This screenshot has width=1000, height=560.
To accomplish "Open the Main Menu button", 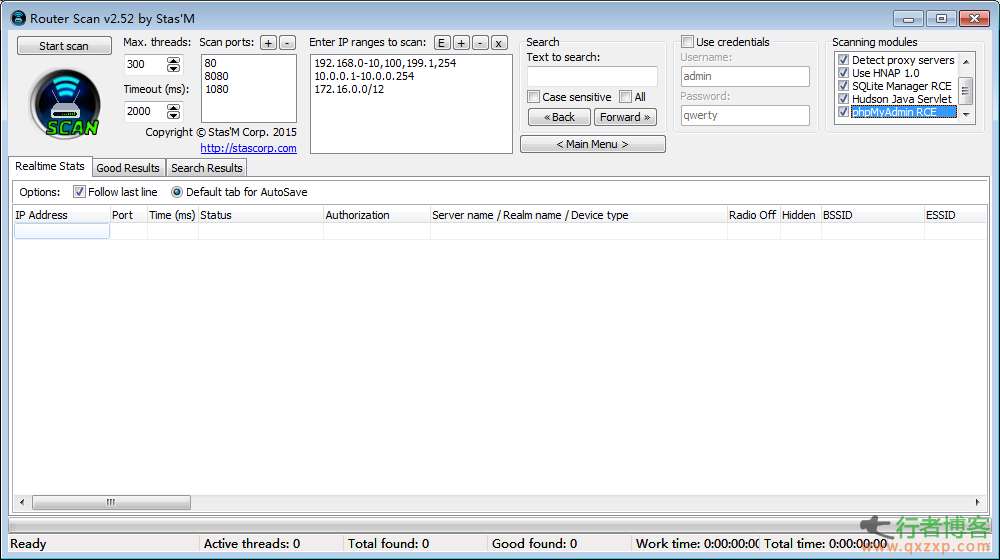I will [592, 144].
